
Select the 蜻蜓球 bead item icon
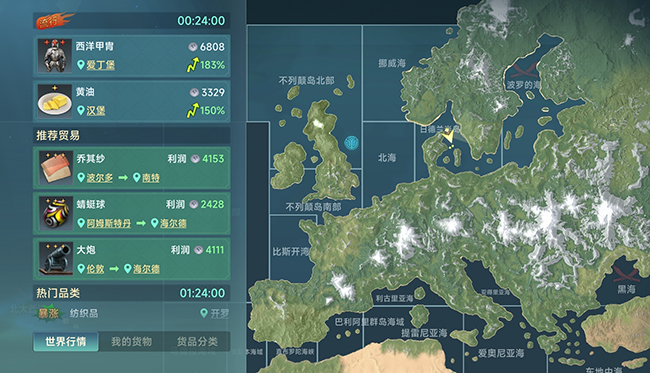click(x=56, y=213)
